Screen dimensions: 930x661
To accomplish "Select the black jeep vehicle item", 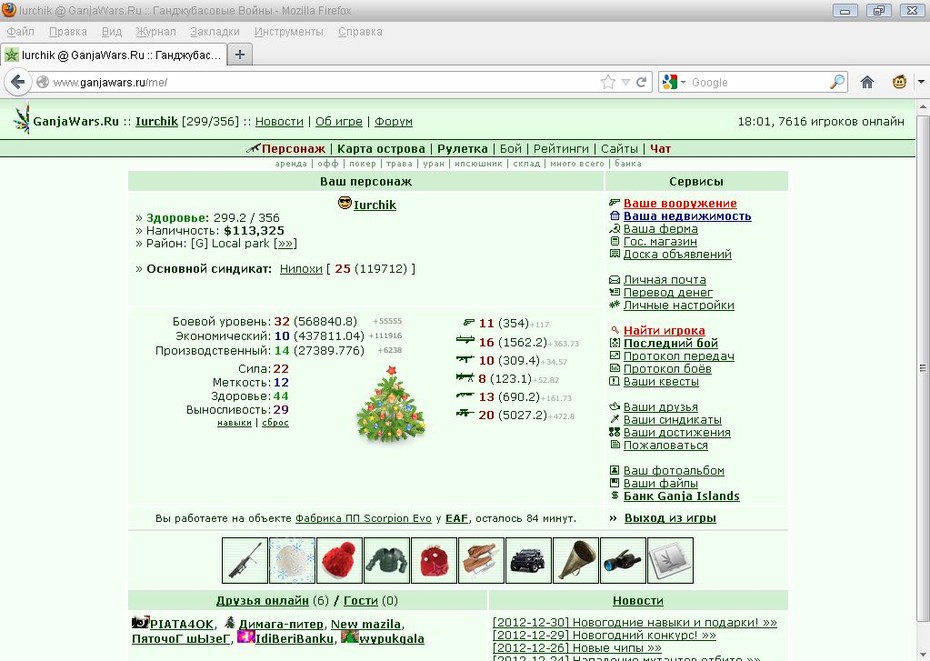I will [528, 561].
